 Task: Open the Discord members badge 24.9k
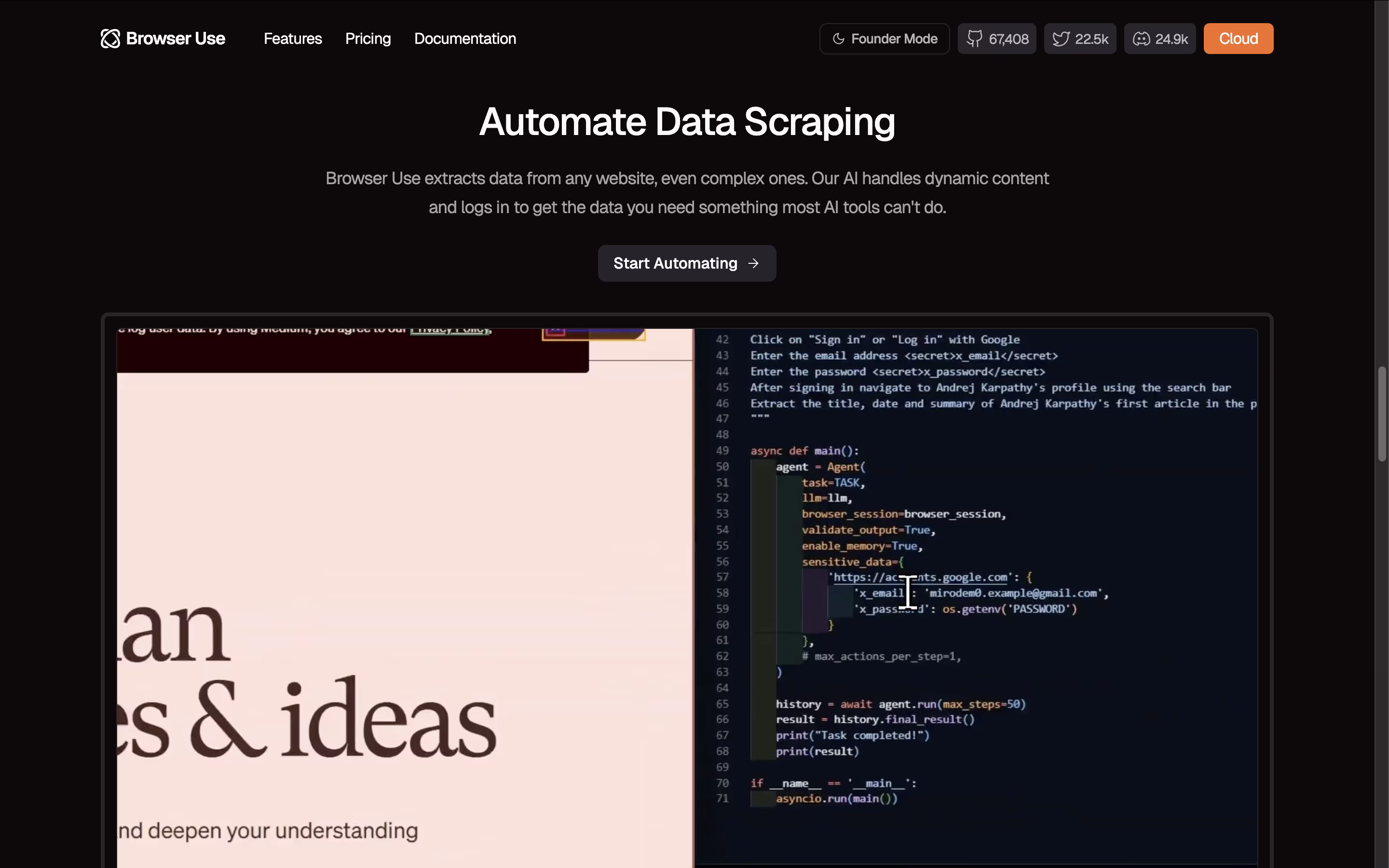(1159, 39)
